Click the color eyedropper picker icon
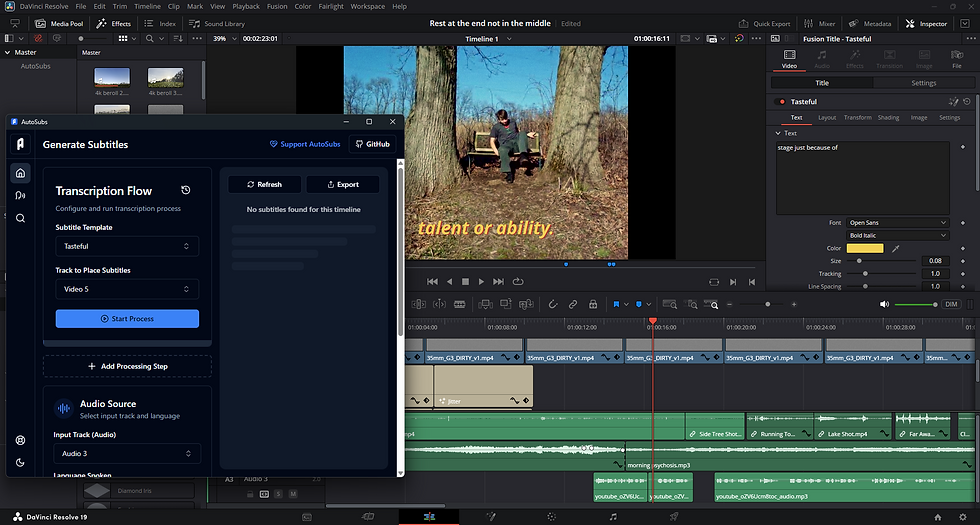 [x=896, y=248]
